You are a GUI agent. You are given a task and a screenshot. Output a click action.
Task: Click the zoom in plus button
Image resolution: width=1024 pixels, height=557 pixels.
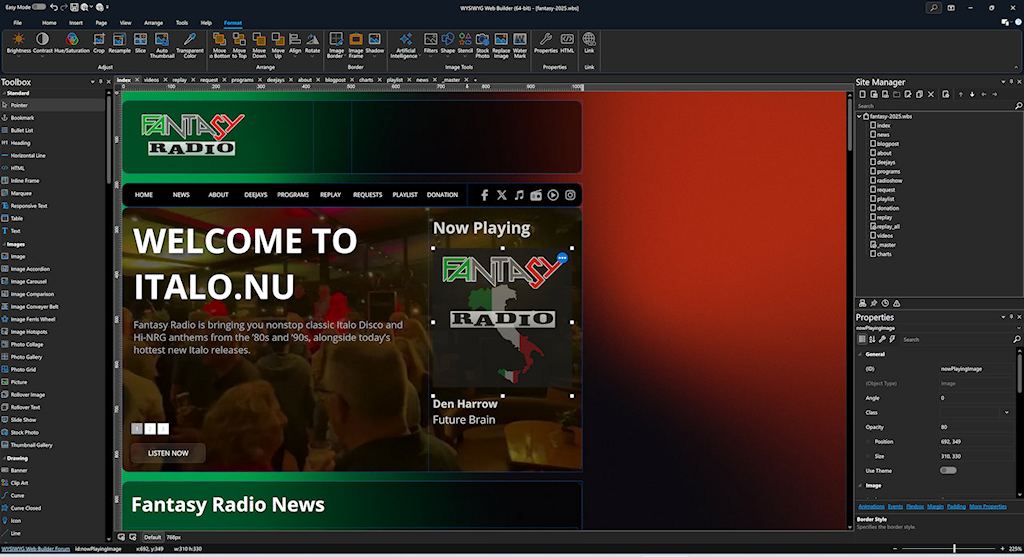coord(1002,549)
